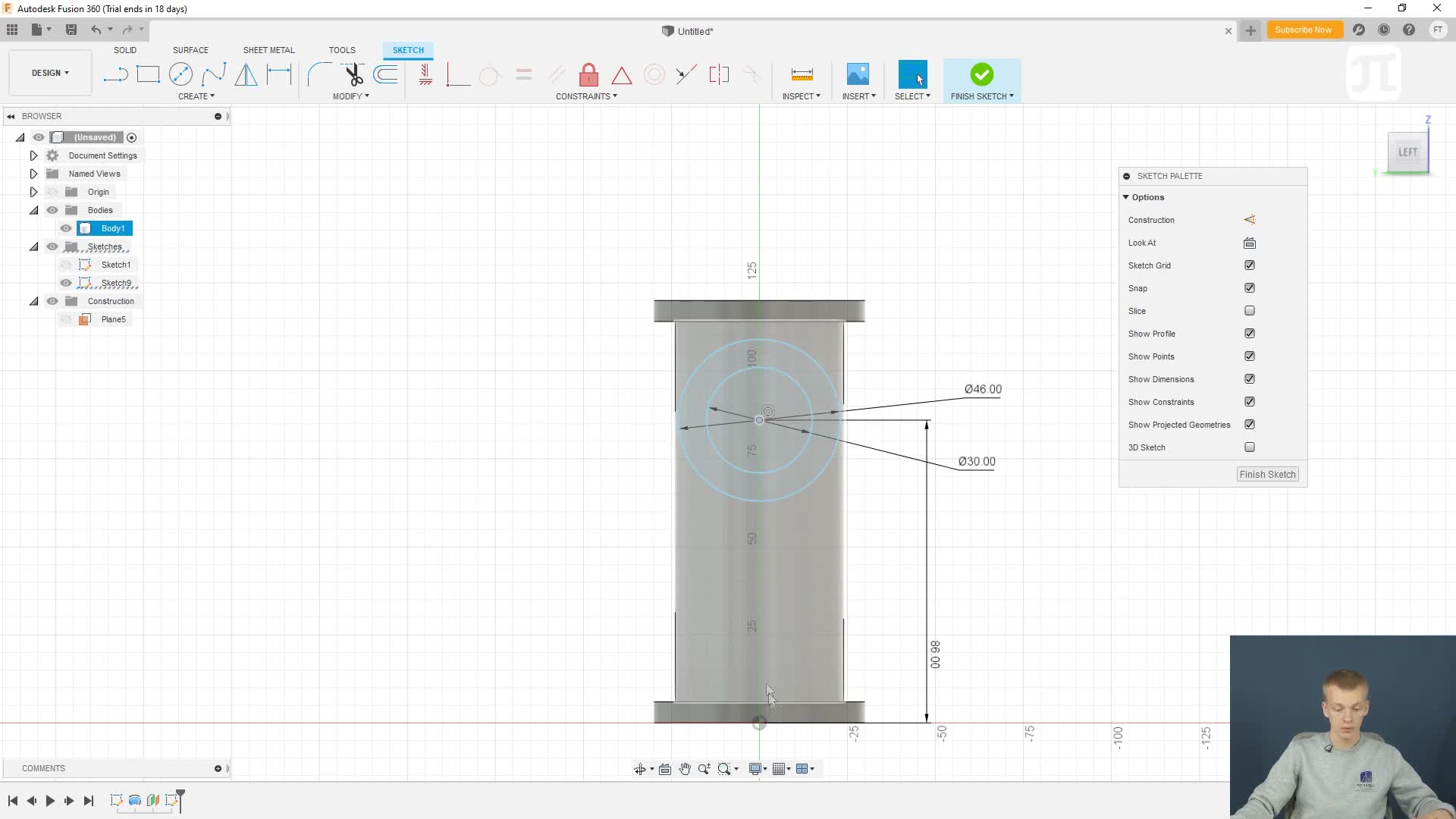Click the Select tool icon

coord(912,74)
